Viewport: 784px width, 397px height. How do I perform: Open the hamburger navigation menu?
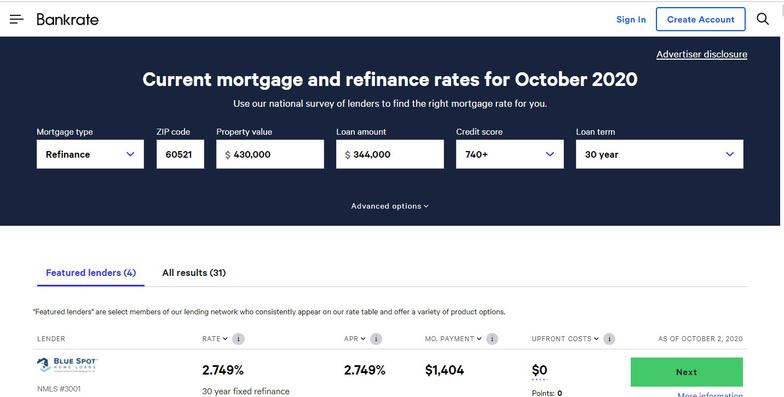point(16,20)
